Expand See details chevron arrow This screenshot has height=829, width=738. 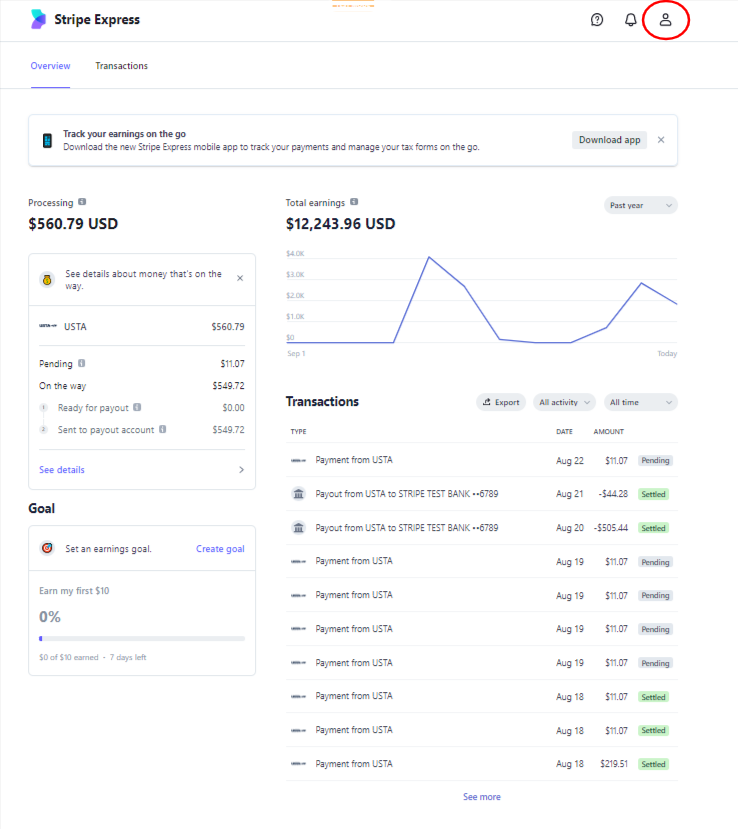click(x=241, y=469)
